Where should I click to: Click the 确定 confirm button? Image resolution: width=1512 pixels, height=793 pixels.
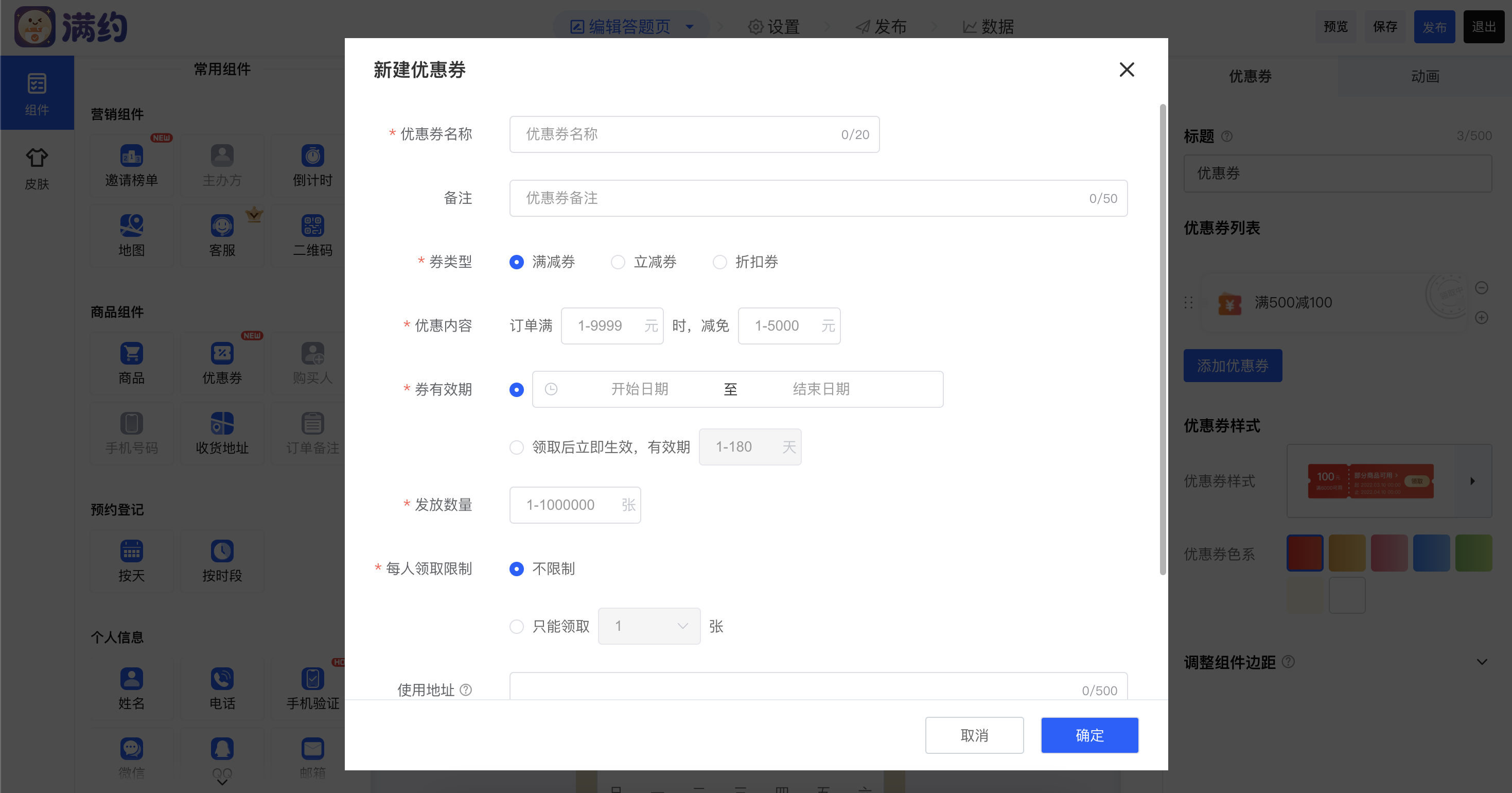pyautogui.click(x=1089, y=735)
